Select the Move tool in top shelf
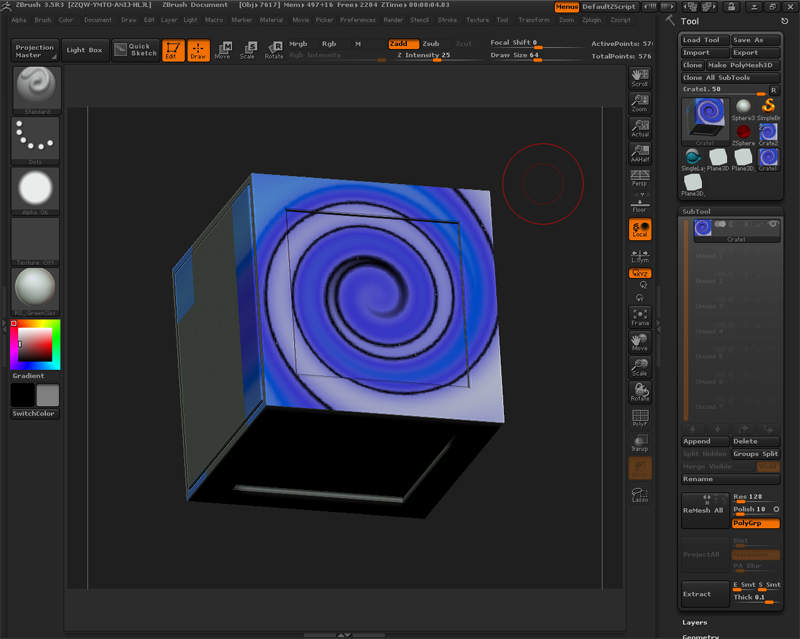The image size is (800, 639). tap(222, 50)
